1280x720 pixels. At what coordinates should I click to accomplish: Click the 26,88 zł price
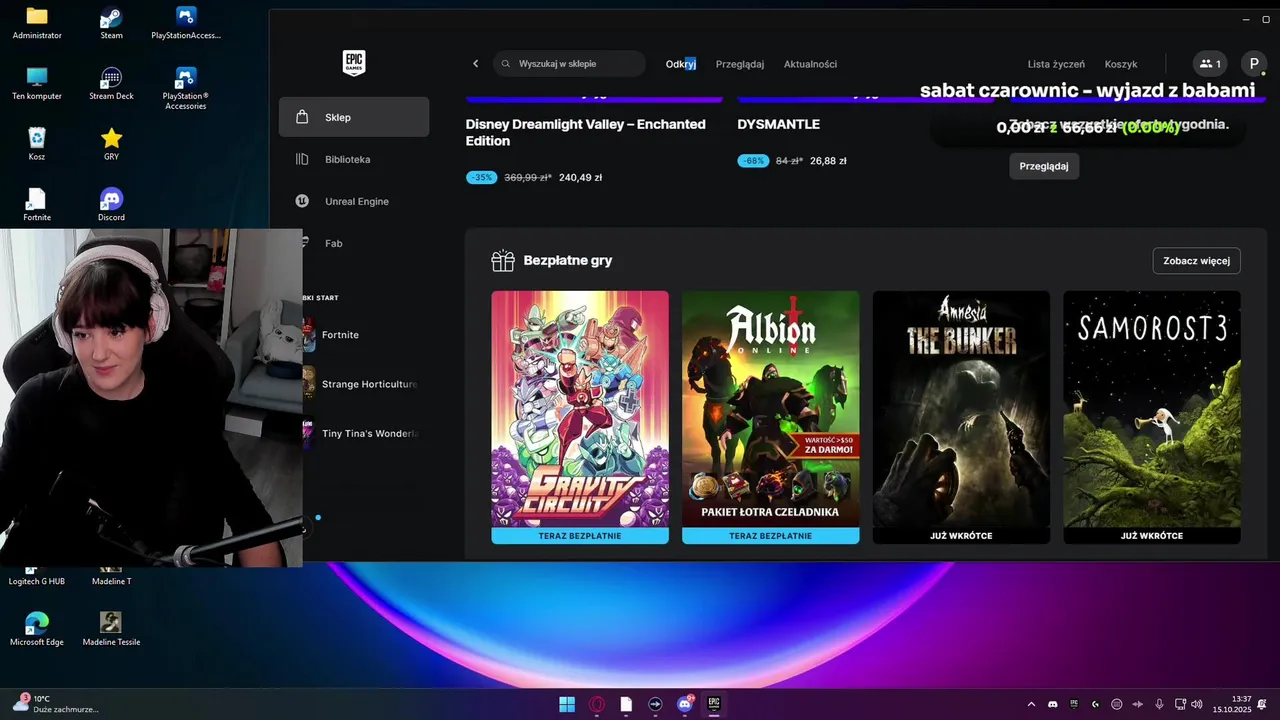[x=828, y=161]
